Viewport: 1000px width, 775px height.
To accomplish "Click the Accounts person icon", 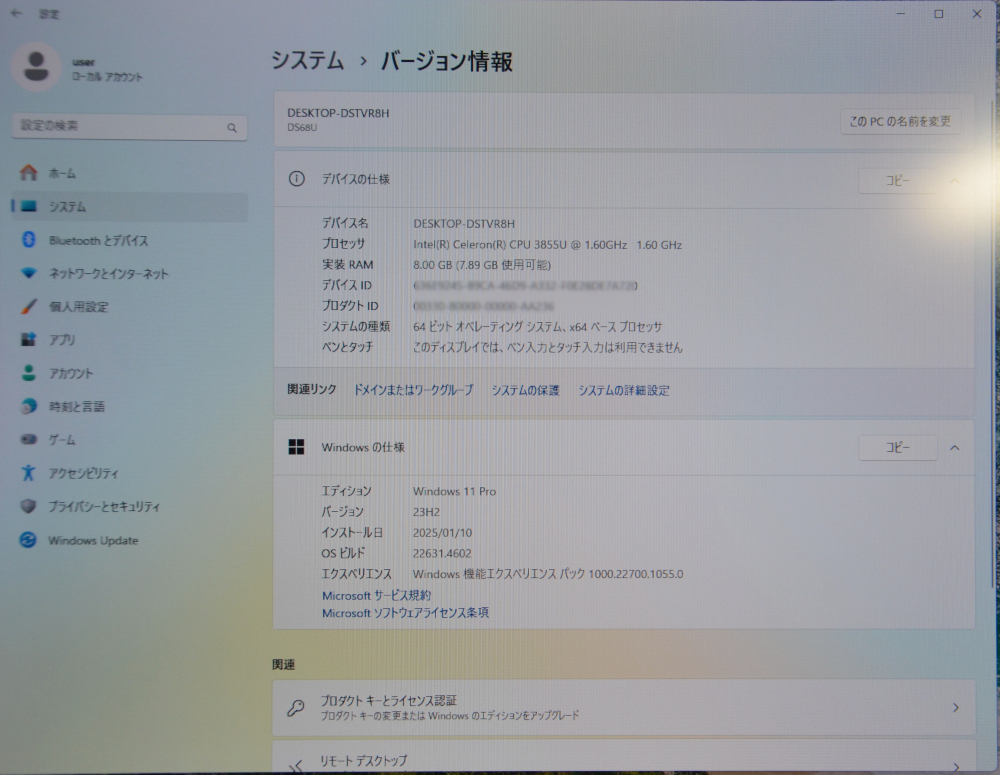I will coord(29,373).
